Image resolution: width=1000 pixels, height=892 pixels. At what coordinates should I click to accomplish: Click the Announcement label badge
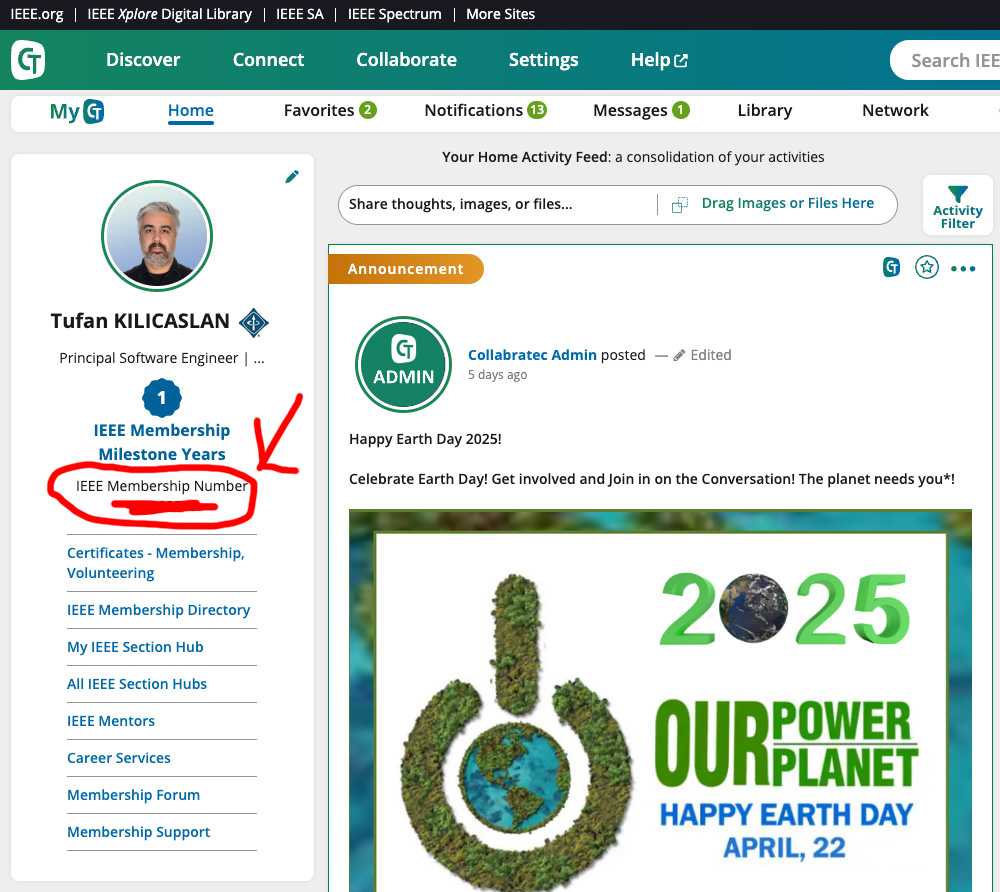coord(406,269)
